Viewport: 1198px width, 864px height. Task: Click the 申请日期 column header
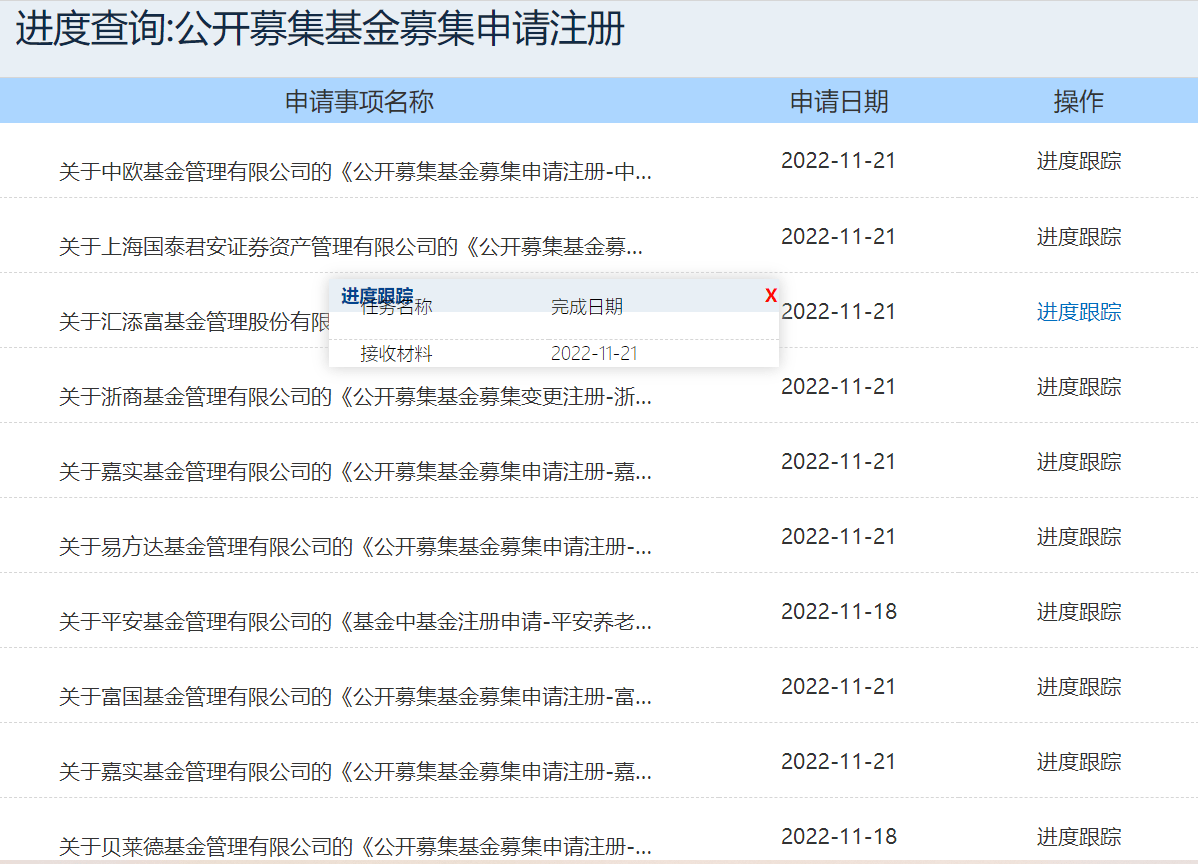click(838, 101)
